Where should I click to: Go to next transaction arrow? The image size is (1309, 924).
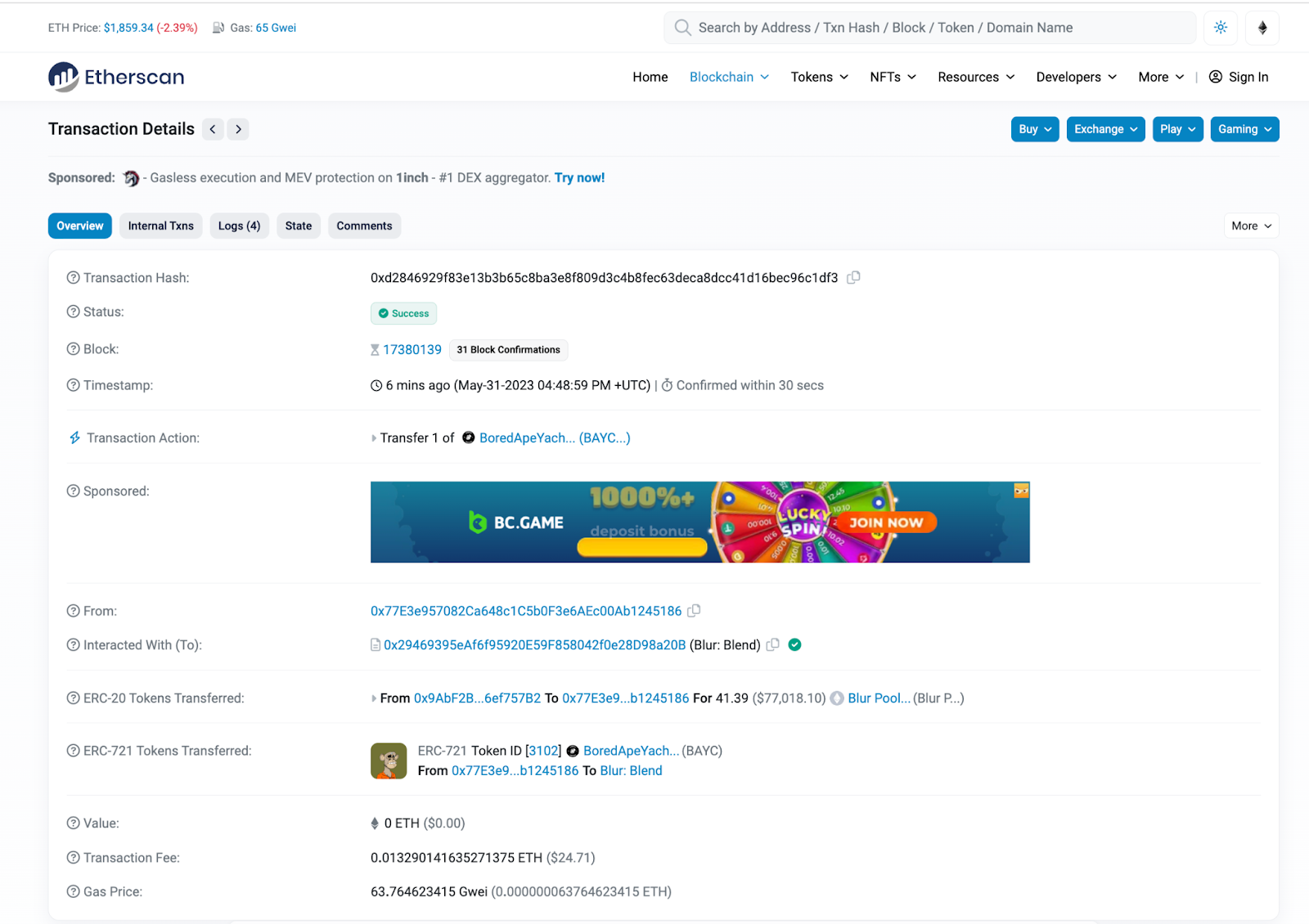coord(238,129)
